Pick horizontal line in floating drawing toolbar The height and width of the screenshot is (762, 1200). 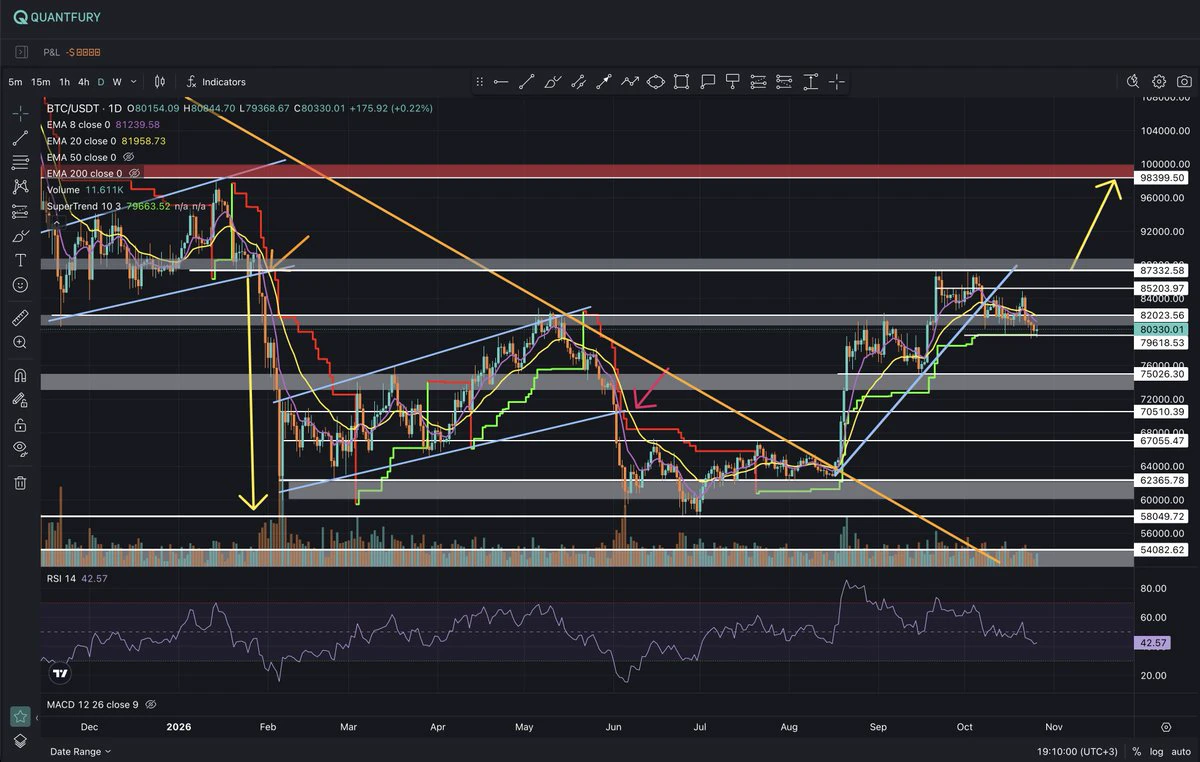point(501,82)
